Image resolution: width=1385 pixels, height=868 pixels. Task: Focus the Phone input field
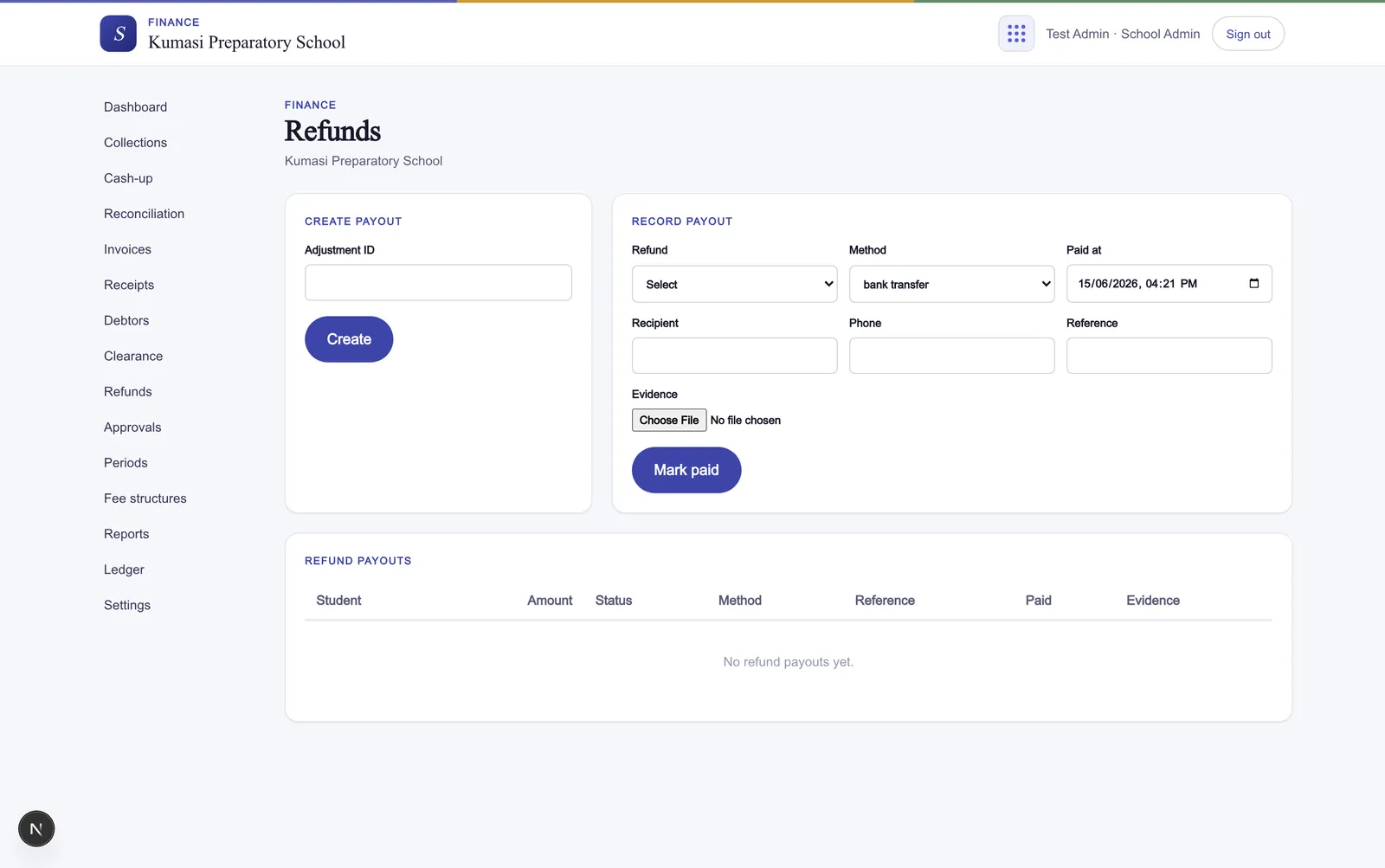coord(951,356)
